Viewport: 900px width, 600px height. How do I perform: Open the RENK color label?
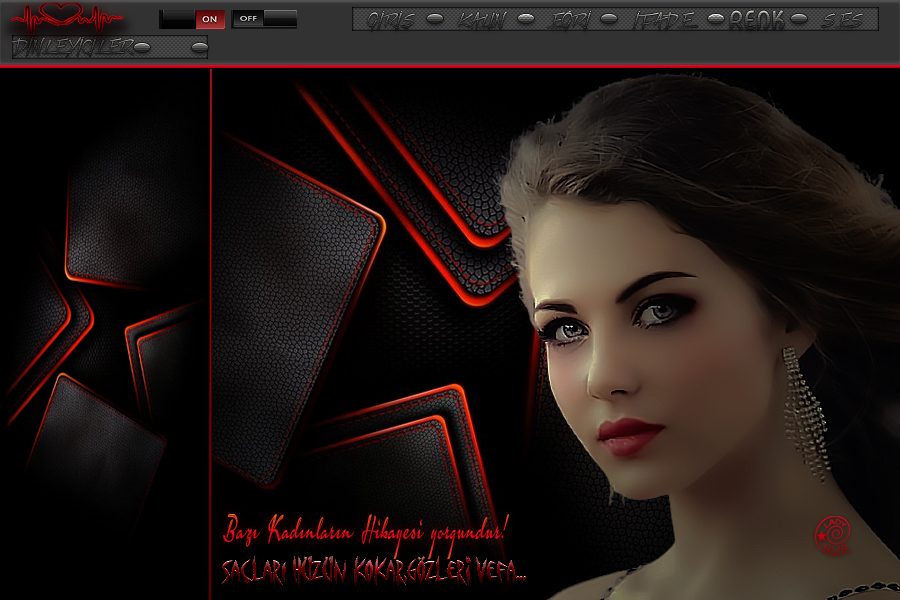point(756,19)
